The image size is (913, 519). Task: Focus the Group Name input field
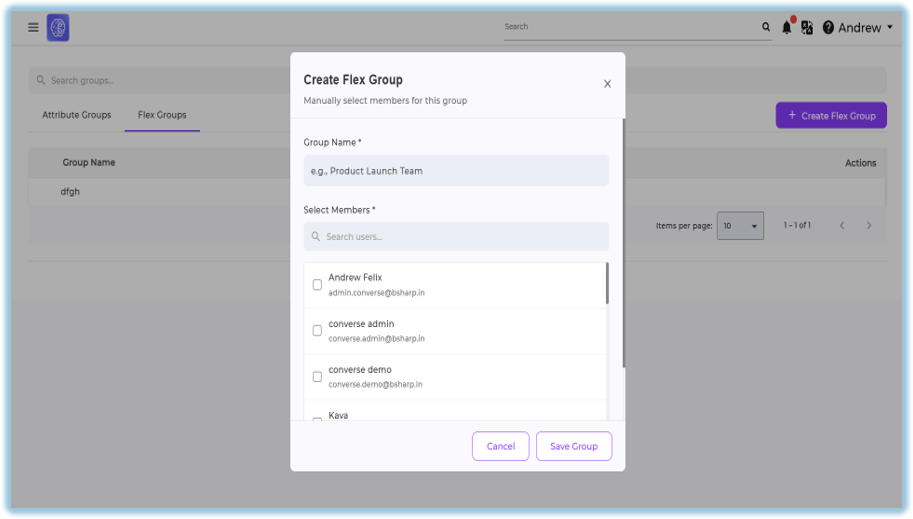(x=456, y=171)
